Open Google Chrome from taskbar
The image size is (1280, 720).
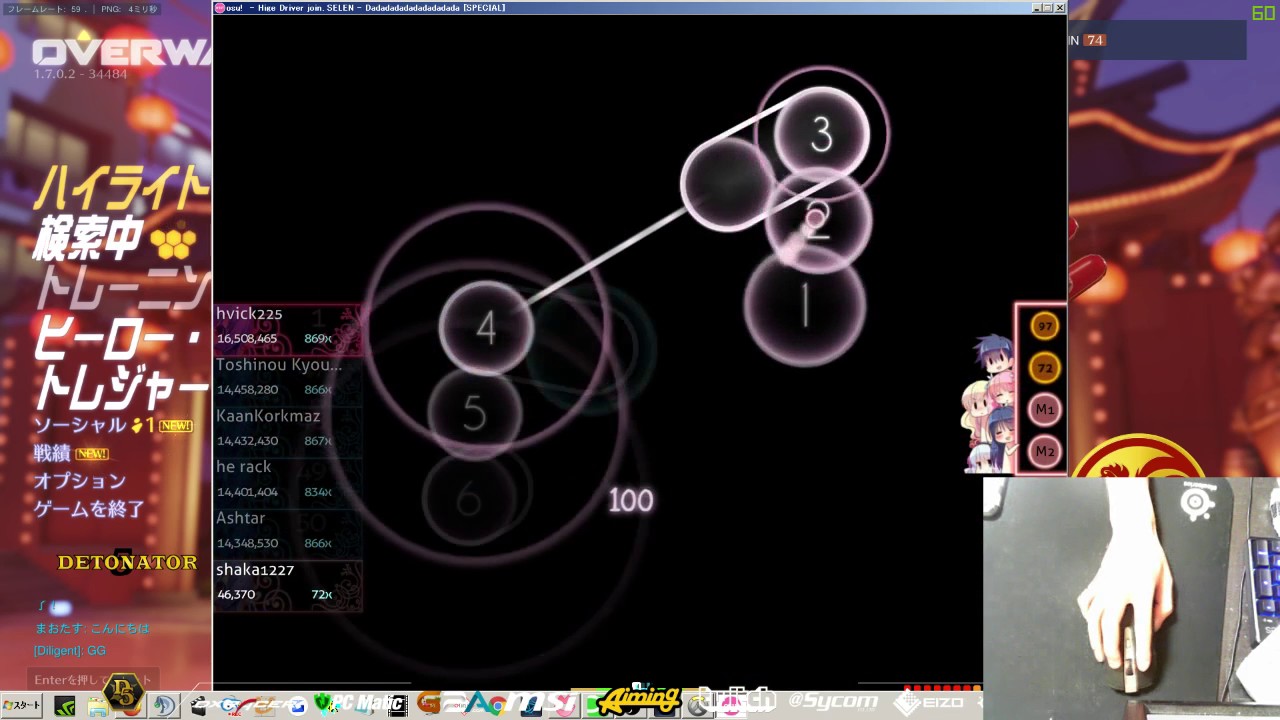496,705
